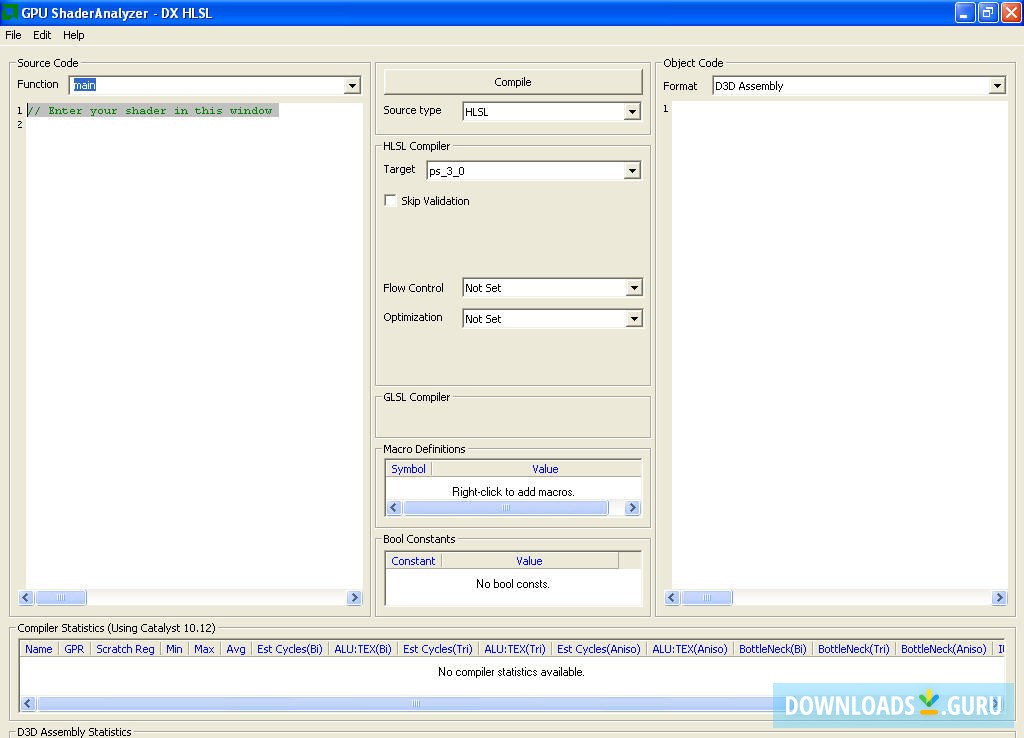Expand the Target ps_3_0 dropdown
Viewport: 1024px width, 738px height.
[x=632, y=171]
